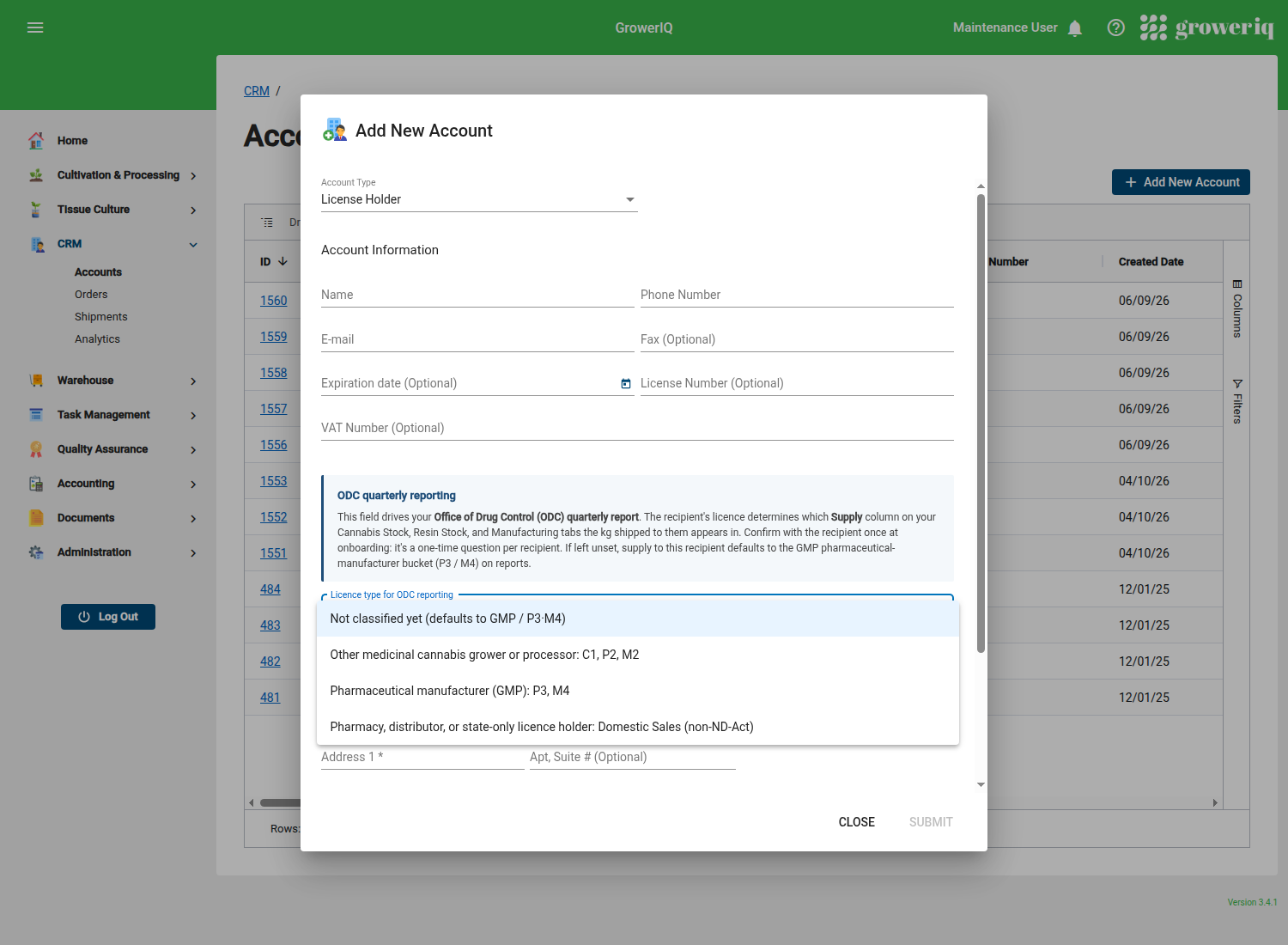Select Not classified yet option
Image resolution: width=1288 pixels, height=945 pixels.
(x=638, y=619)
